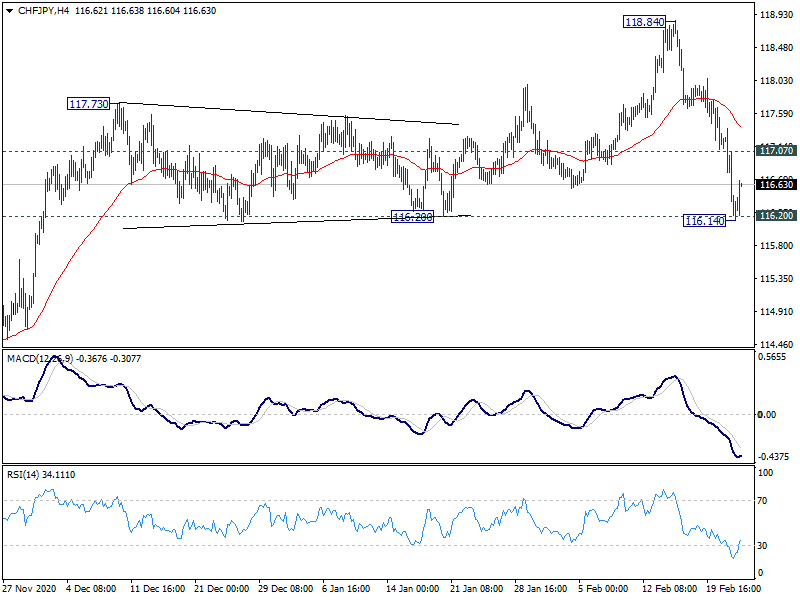Select the 117.070 level tag on price axis
800x600 pixels.
[777, 151]
